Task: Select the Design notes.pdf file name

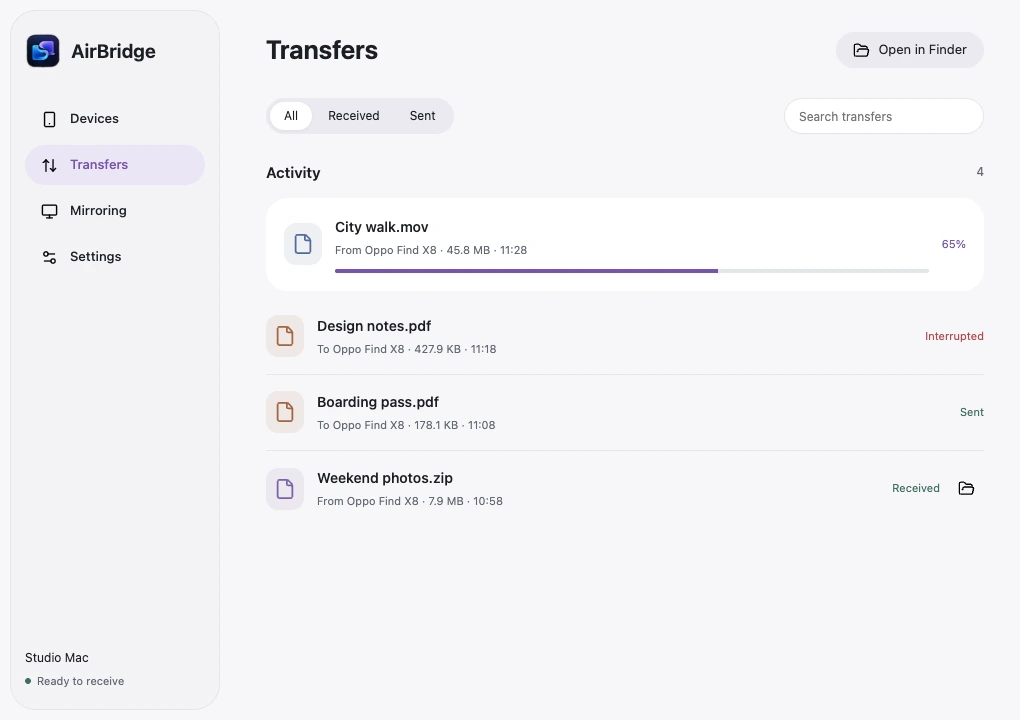Action: coord(374,326)
